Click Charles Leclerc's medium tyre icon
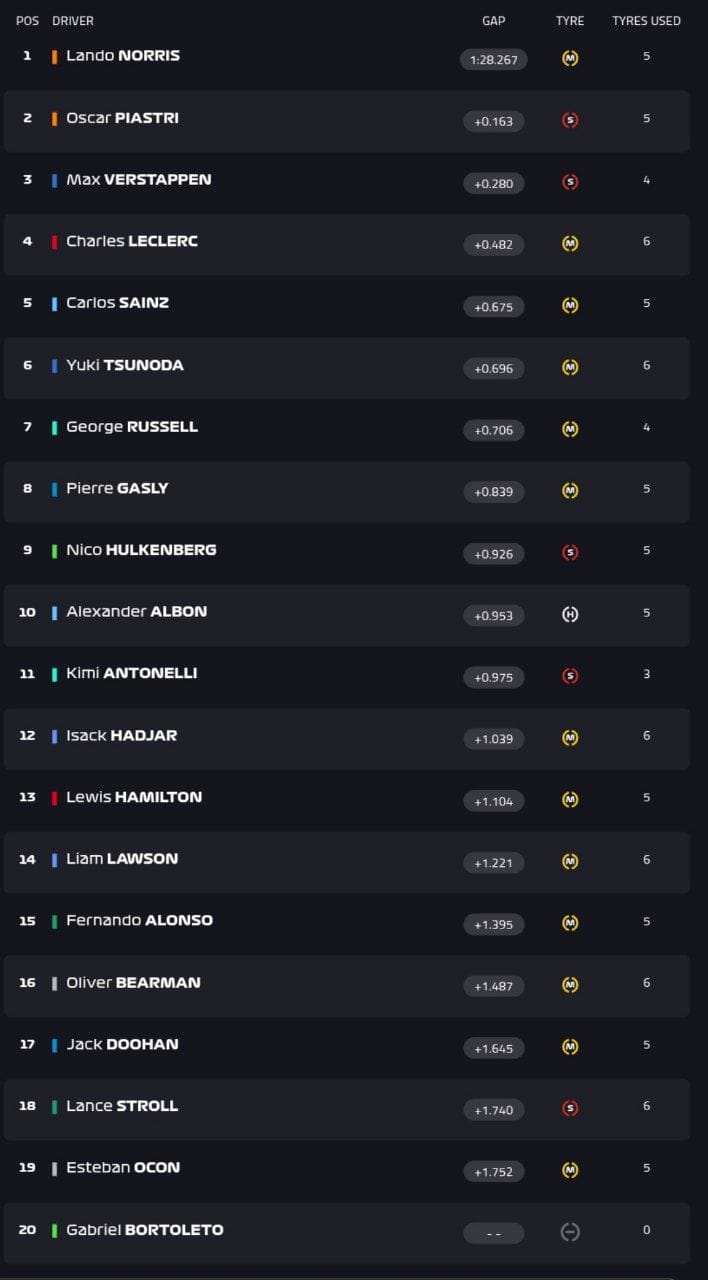The height and width of the screenshot is (1280, 708). 570,244
